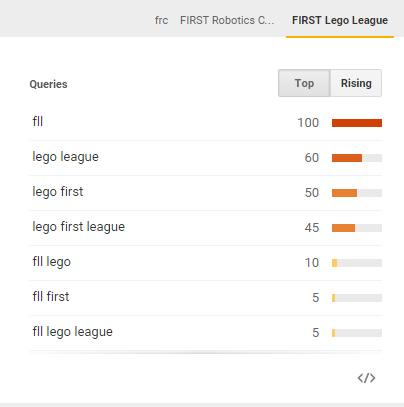Click the lego first query
The height and width of the screenshot is (407, 404).
coord(58,192)
